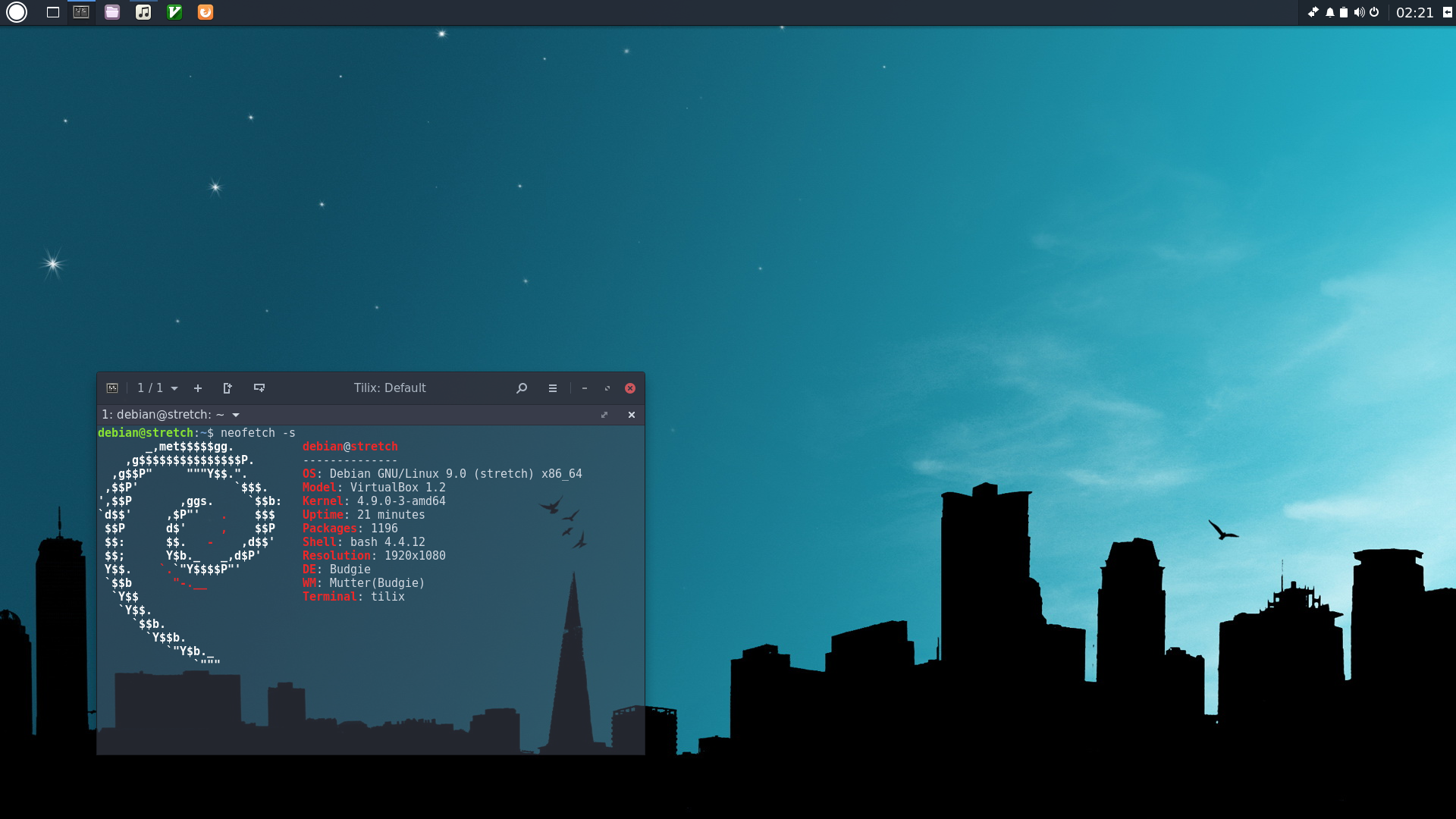Launch Firefox from the panel
1456x819 pixels.
point(206,12)
